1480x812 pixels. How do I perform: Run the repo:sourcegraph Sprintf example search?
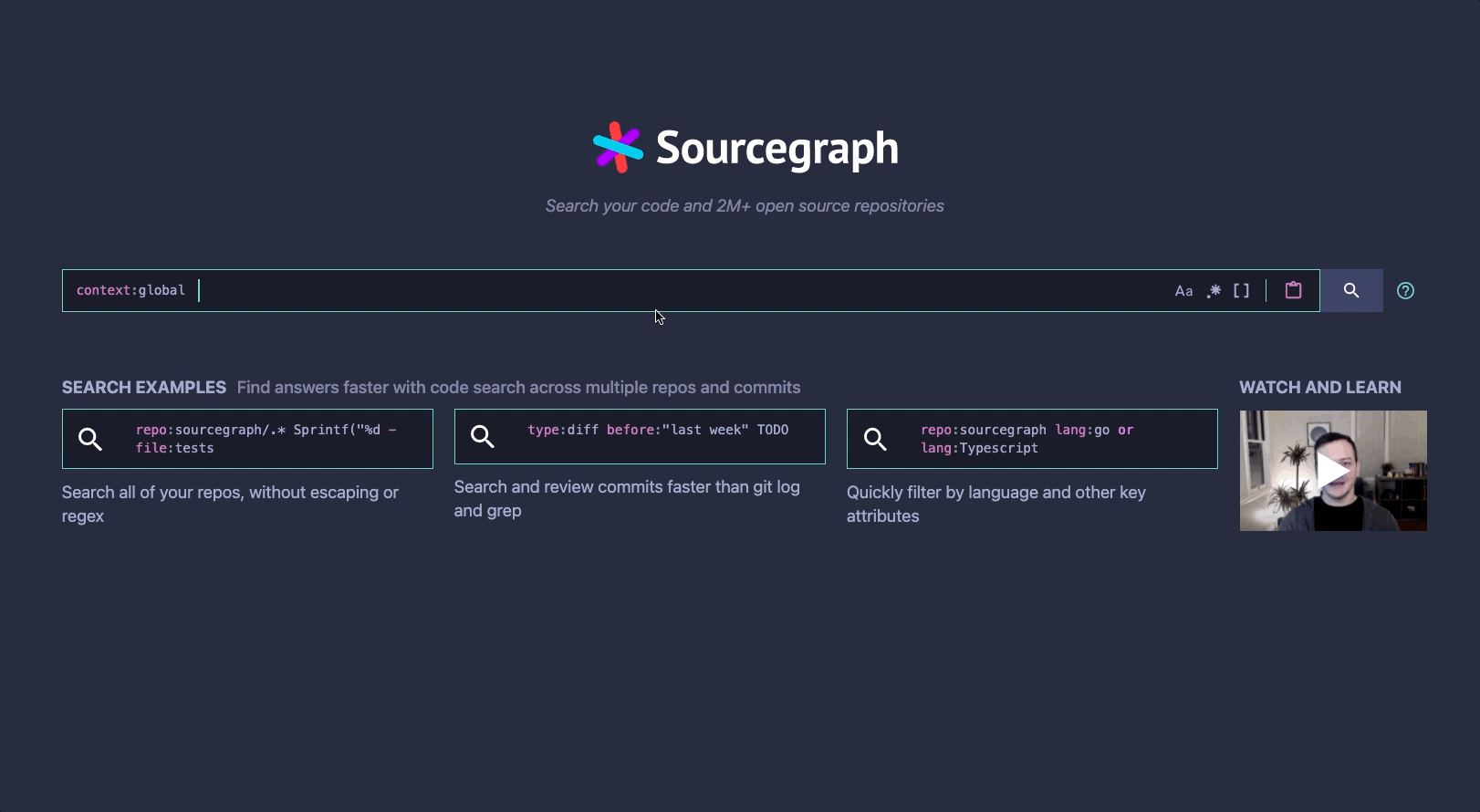click(x=247, y=439)
